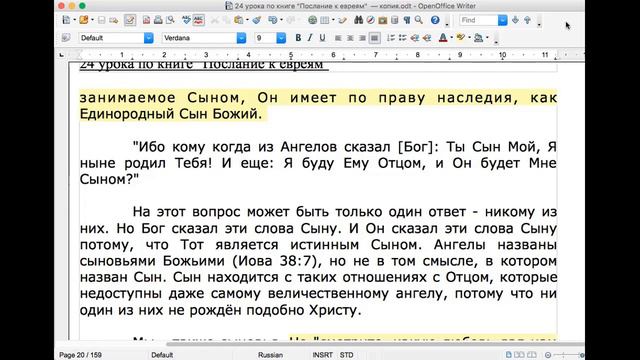Click the Insert Table icon

click(x=324, y=20)
